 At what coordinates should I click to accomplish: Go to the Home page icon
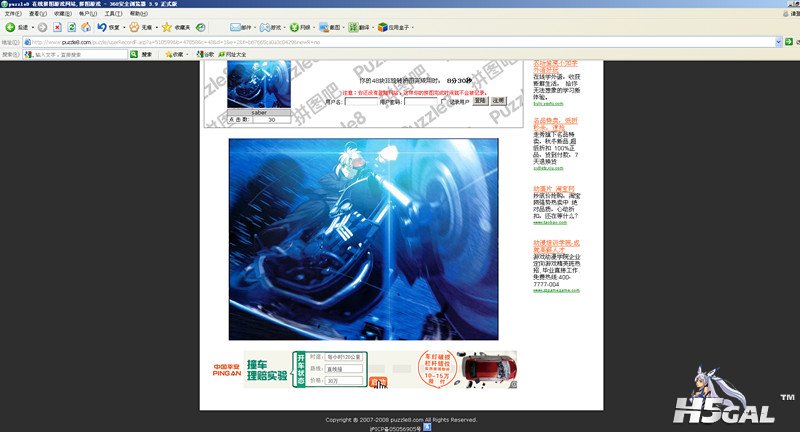(86, 27)
